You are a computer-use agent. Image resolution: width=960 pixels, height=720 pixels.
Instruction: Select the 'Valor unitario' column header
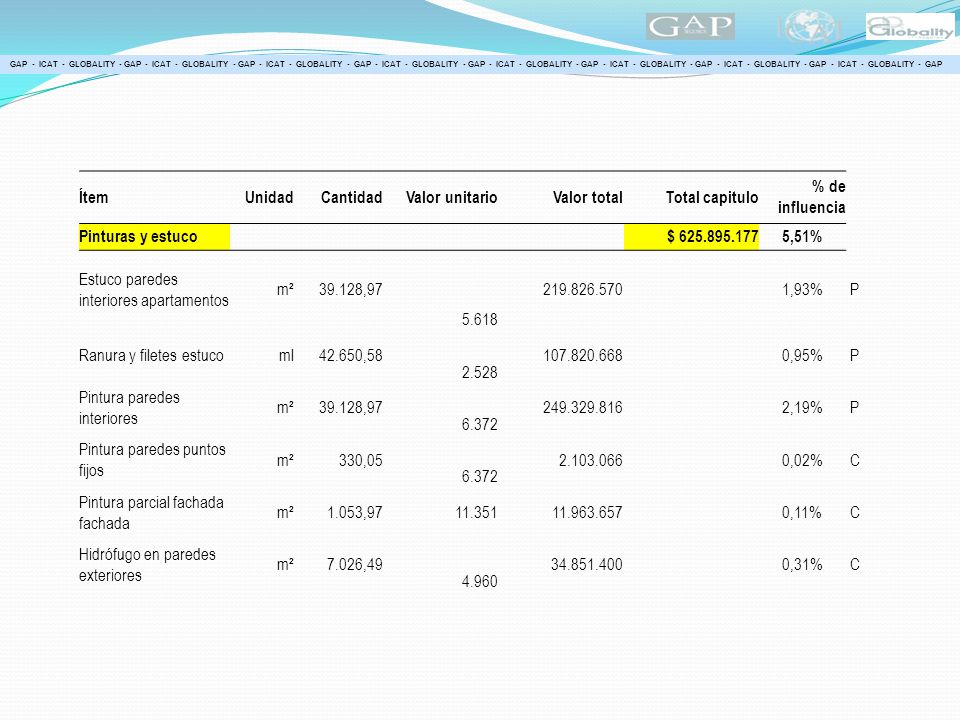point(451,197)
